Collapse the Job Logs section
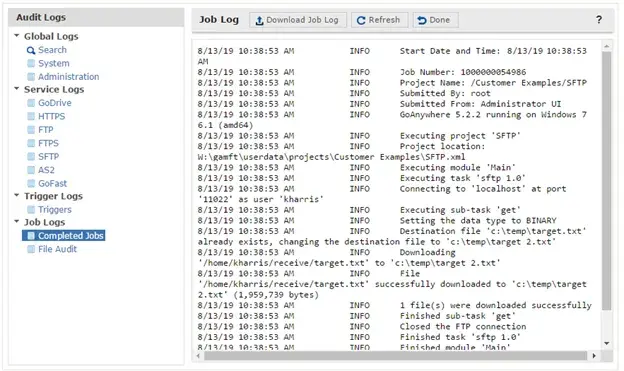Image resolution: width=624 pixels, height=371 pixels. tap(17, 221)
